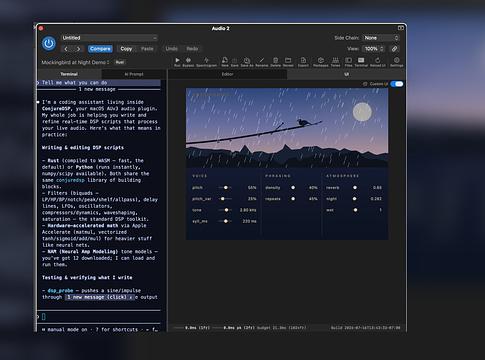
Task: Open the Spectrogram view icon
Action: (x=206, y=61)
